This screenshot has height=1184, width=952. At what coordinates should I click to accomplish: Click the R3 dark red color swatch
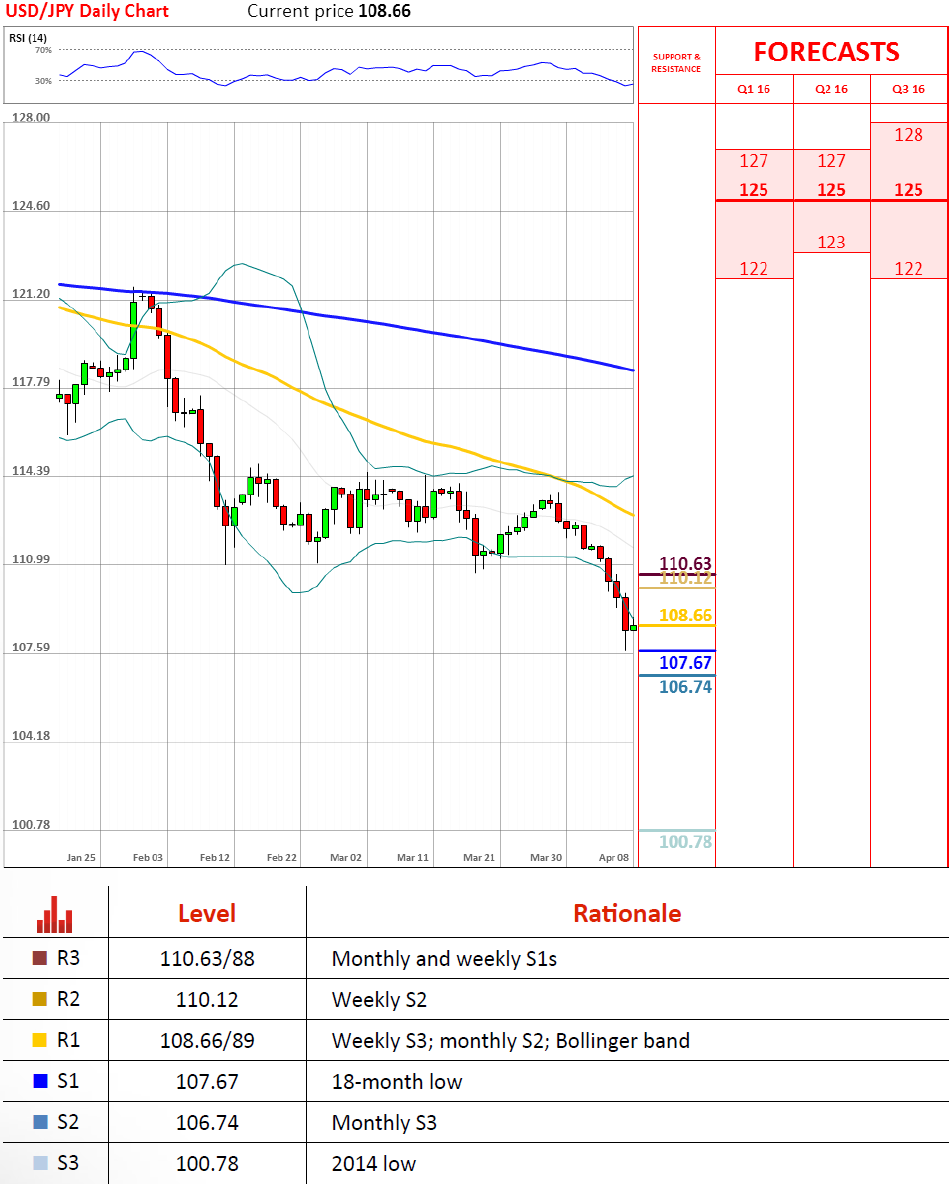40,958
